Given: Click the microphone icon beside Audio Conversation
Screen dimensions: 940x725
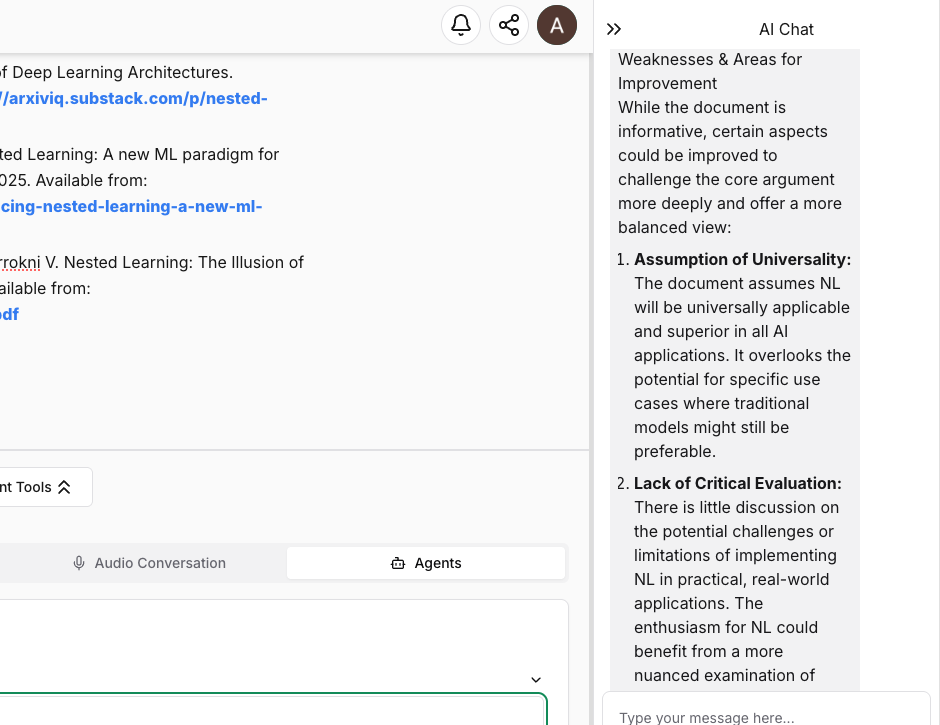Looking at the screenshot, I should tap(79, 563).
